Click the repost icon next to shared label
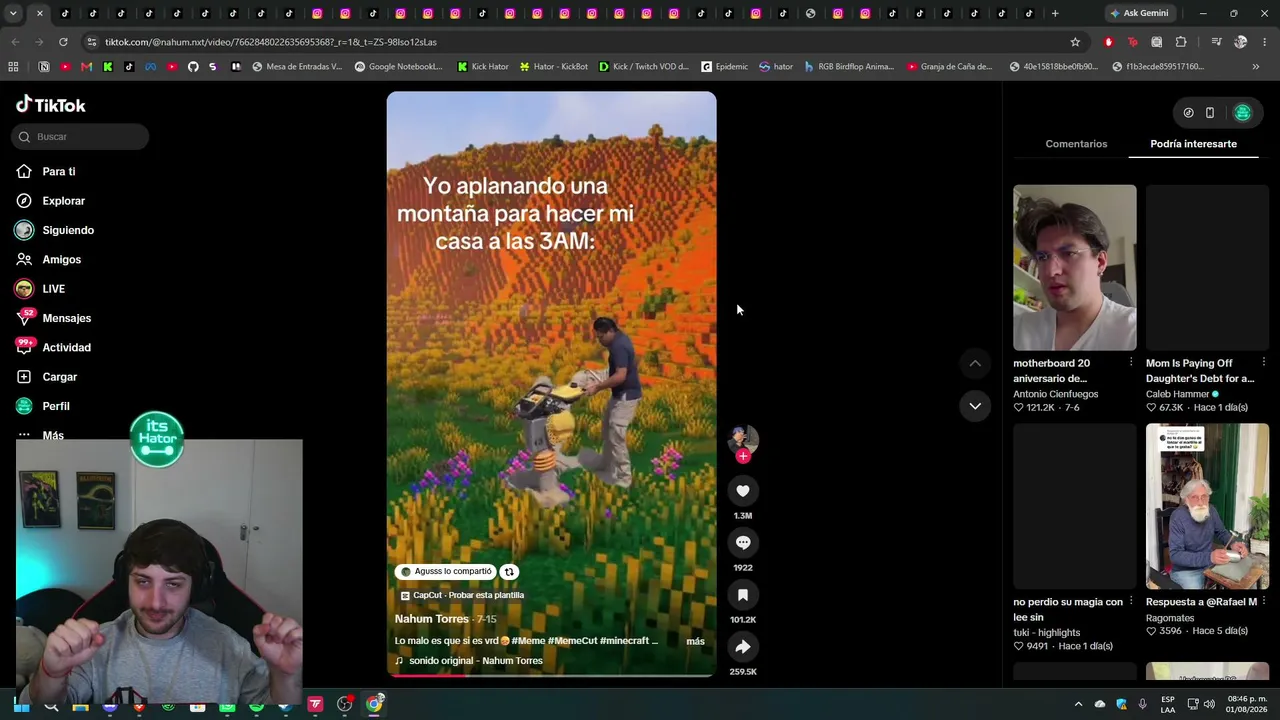1280x720 pixels. pos(509,572)
